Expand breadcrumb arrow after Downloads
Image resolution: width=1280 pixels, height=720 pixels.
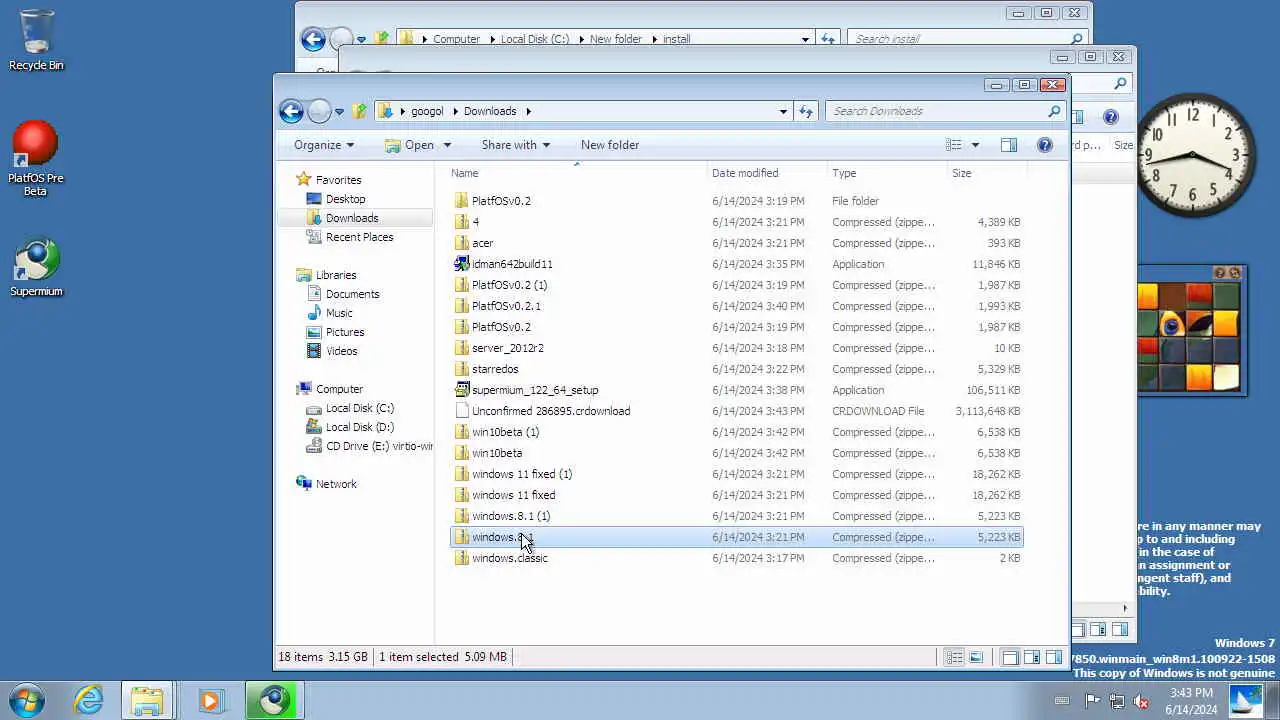tap(528, 111)
